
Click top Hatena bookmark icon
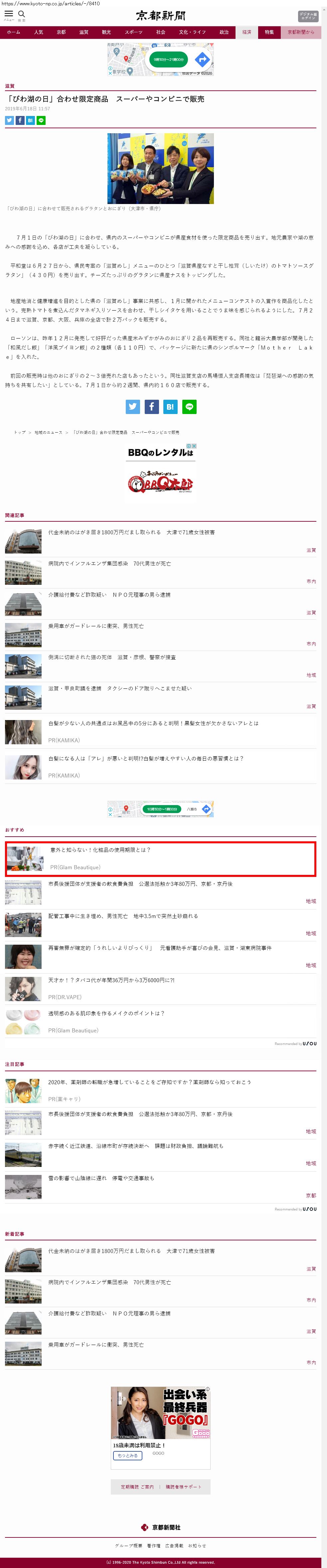(31, 121)
